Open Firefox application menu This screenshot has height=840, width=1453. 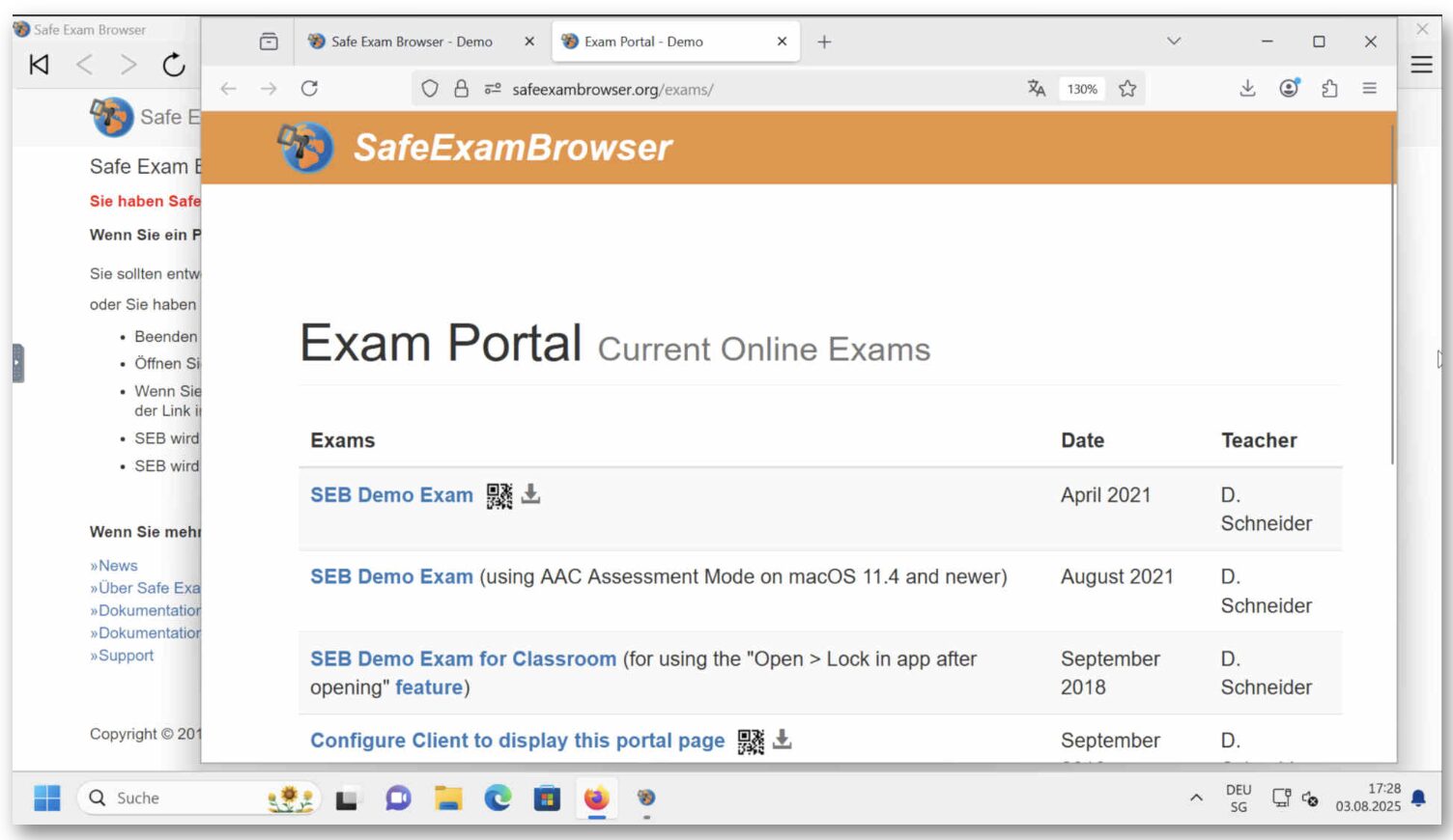(x=1369, y=89)
